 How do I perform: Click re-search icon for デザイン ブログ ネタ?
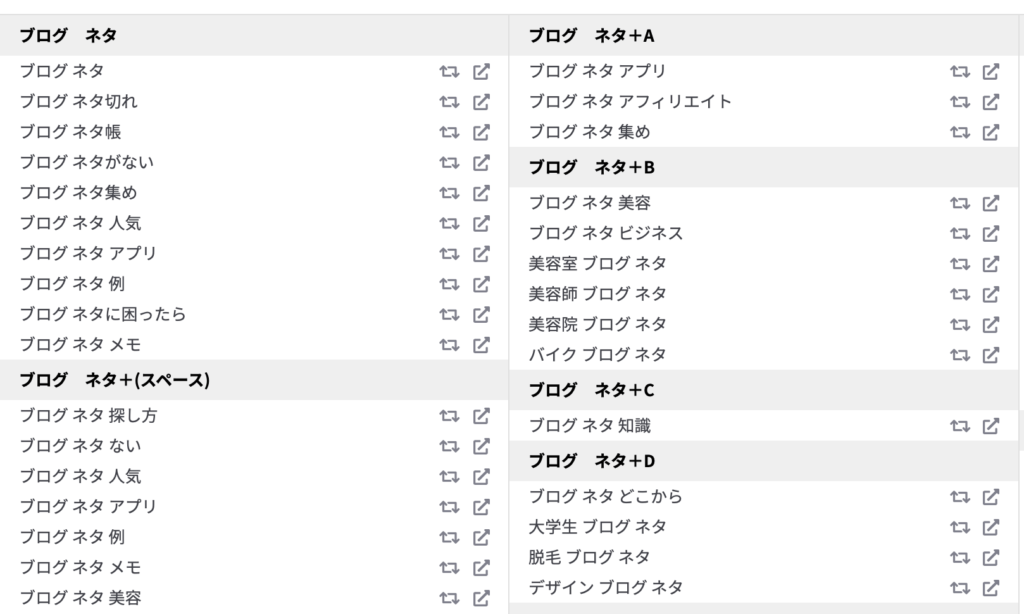click(959, 589)
